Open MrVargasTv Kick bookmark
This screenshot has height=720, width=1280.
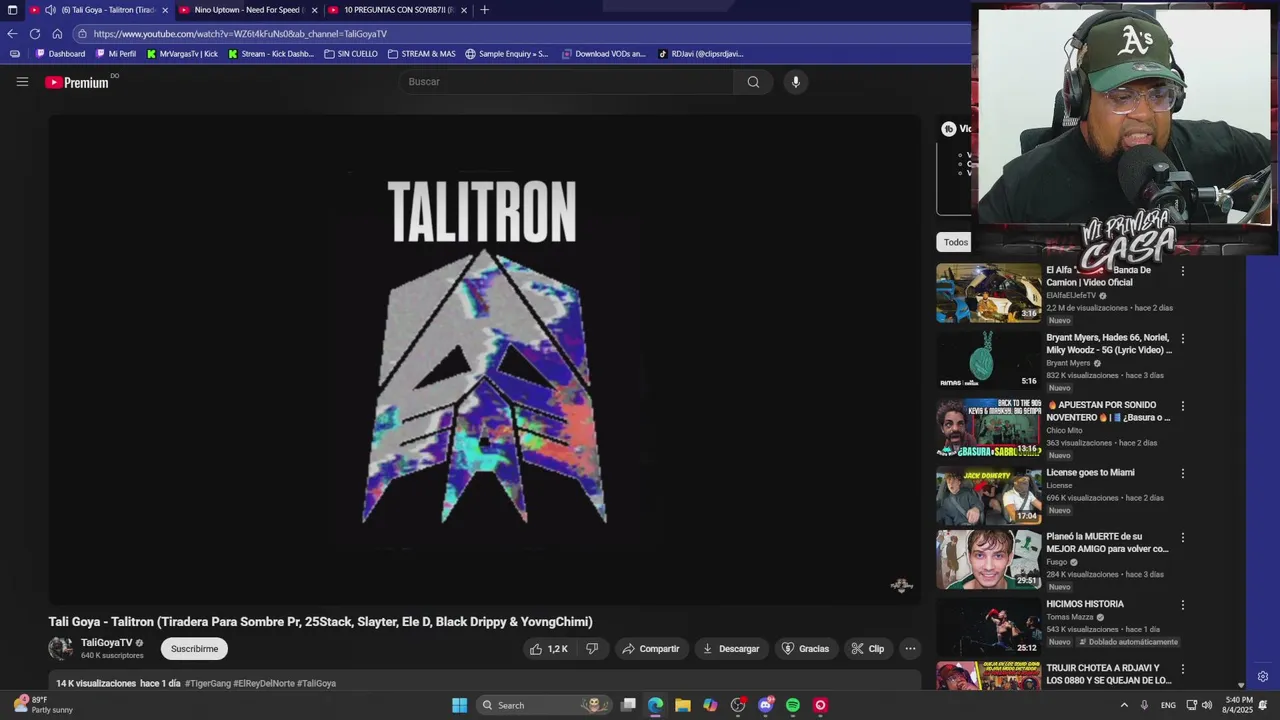click(182, 54)
